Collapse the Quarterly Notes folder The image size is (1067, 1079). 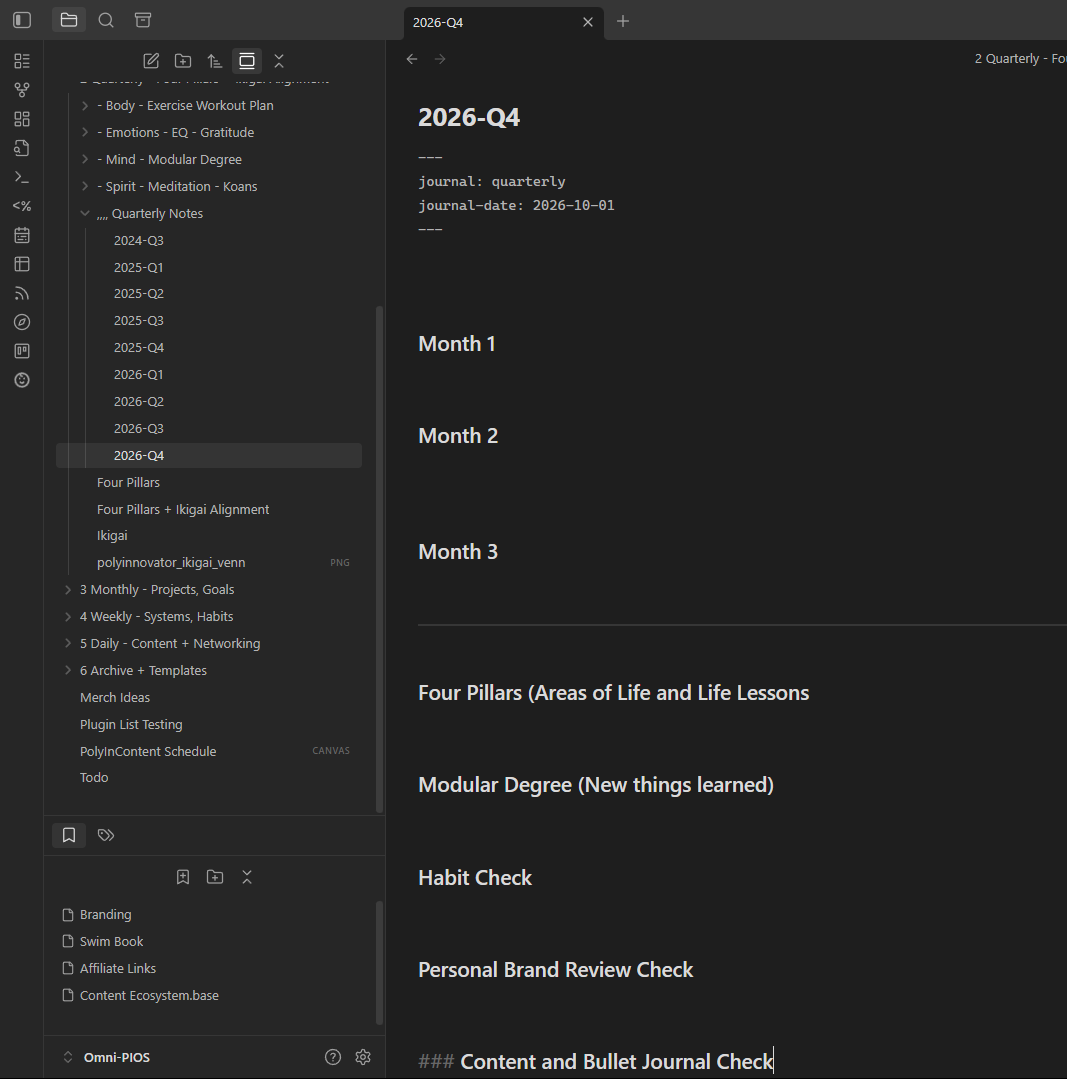tap(85, 214)
